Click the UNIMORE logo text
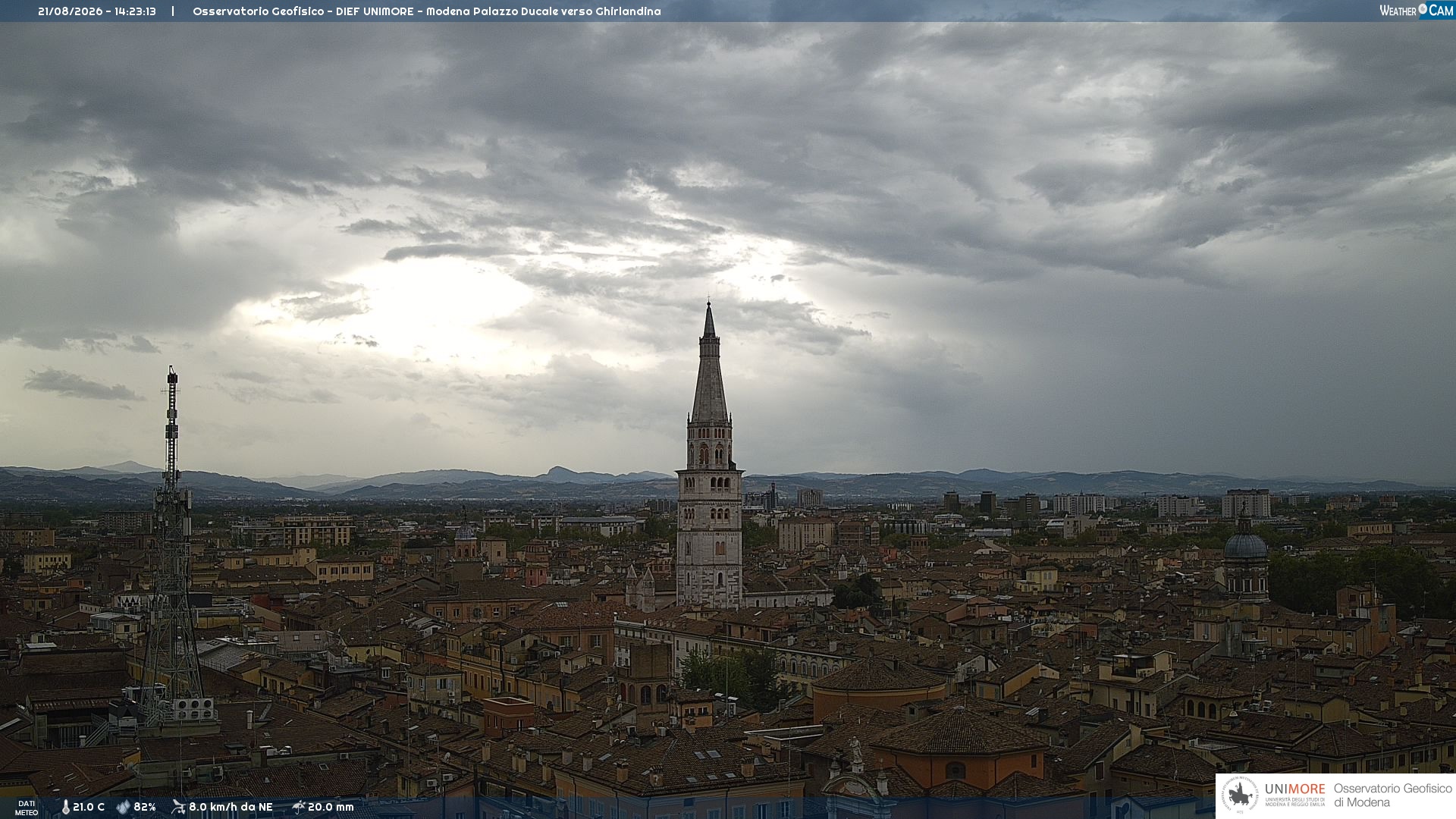 click(1294, 789)
